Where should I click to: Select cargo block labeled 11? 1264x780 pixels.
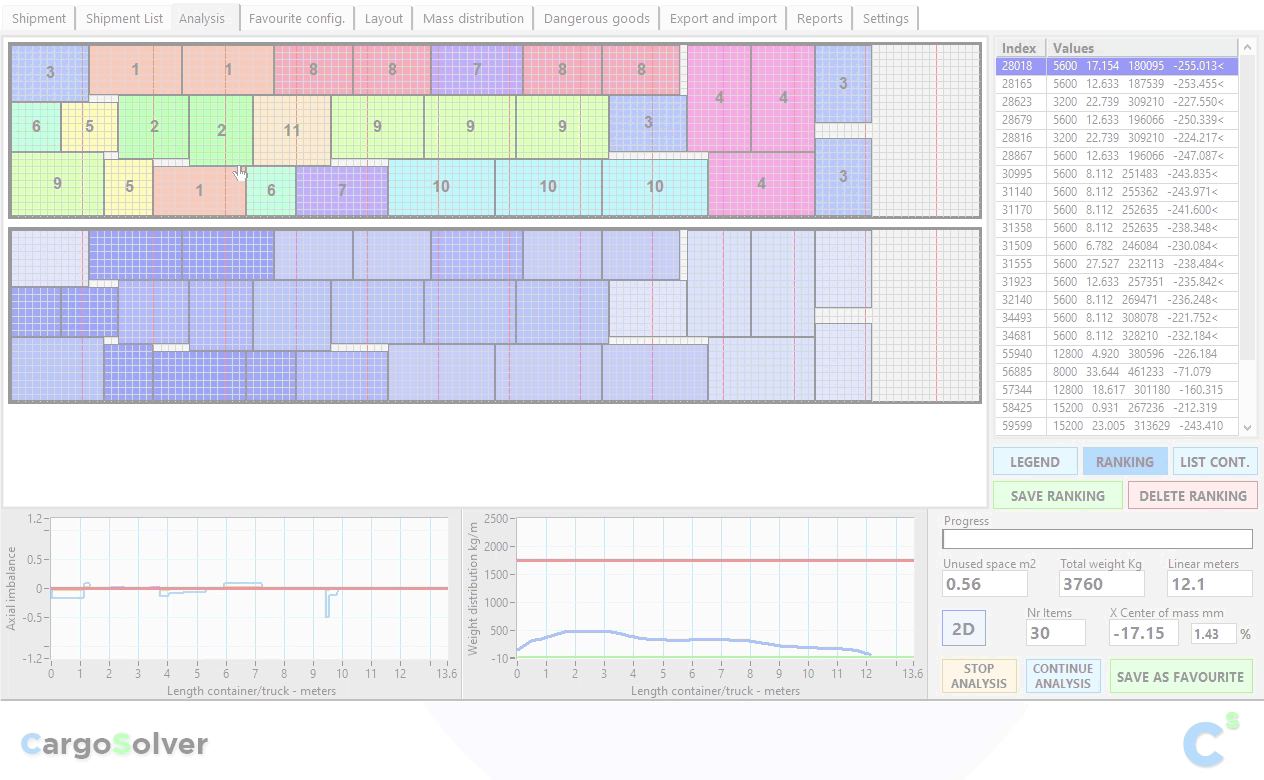(x=291, y=130)
